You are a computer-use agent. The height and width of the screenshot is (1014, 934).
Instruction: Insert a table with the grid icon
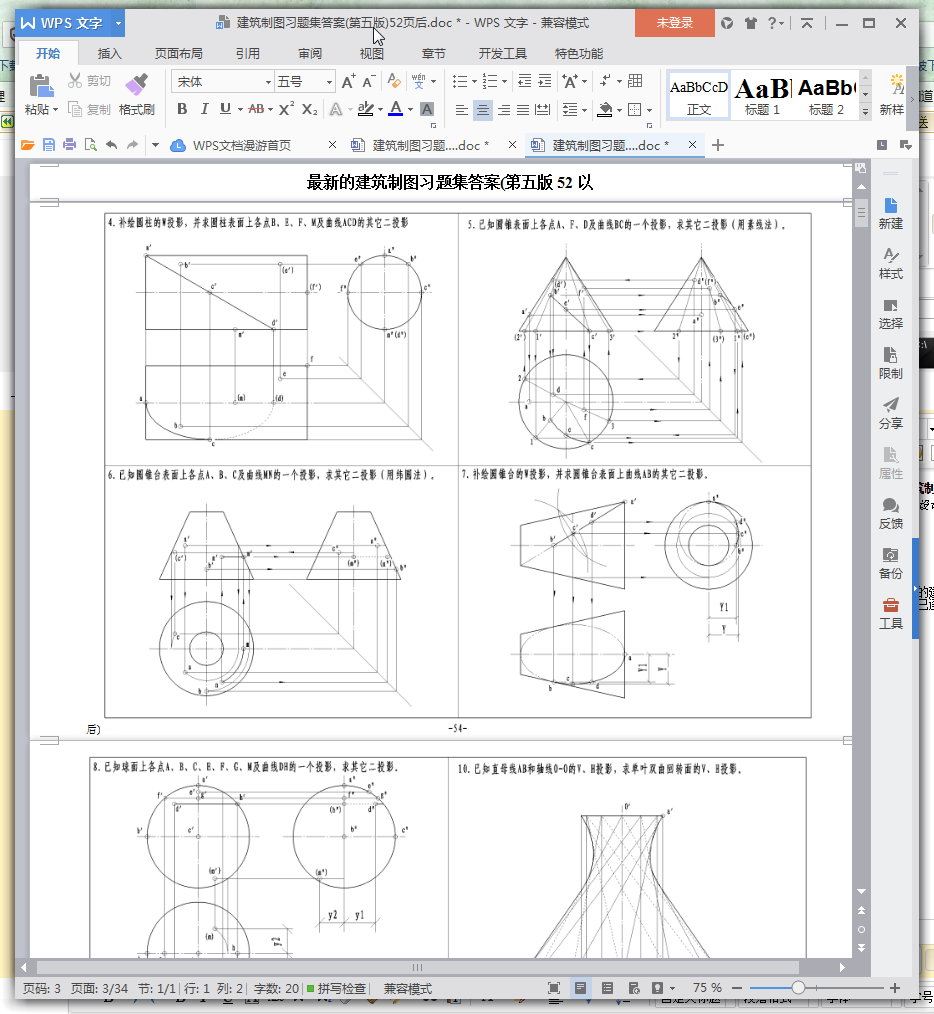[x=635, y=81]
